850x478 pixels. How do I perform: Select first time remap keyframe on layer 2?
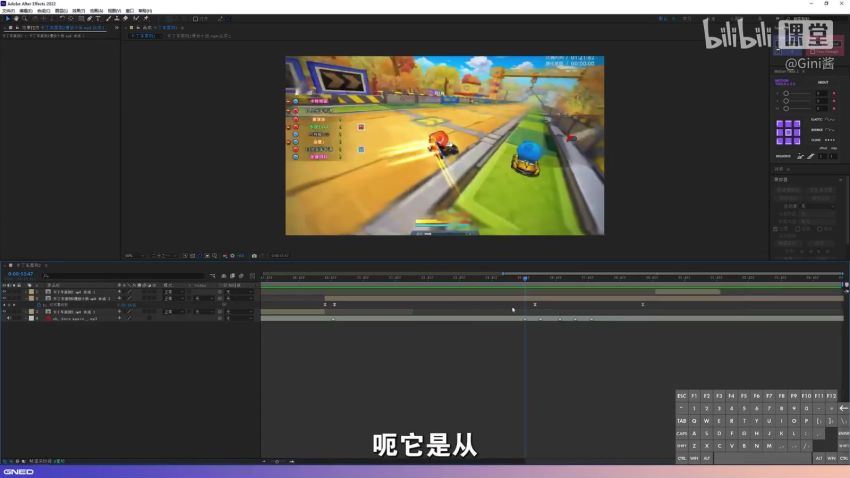tap(325, 305)
